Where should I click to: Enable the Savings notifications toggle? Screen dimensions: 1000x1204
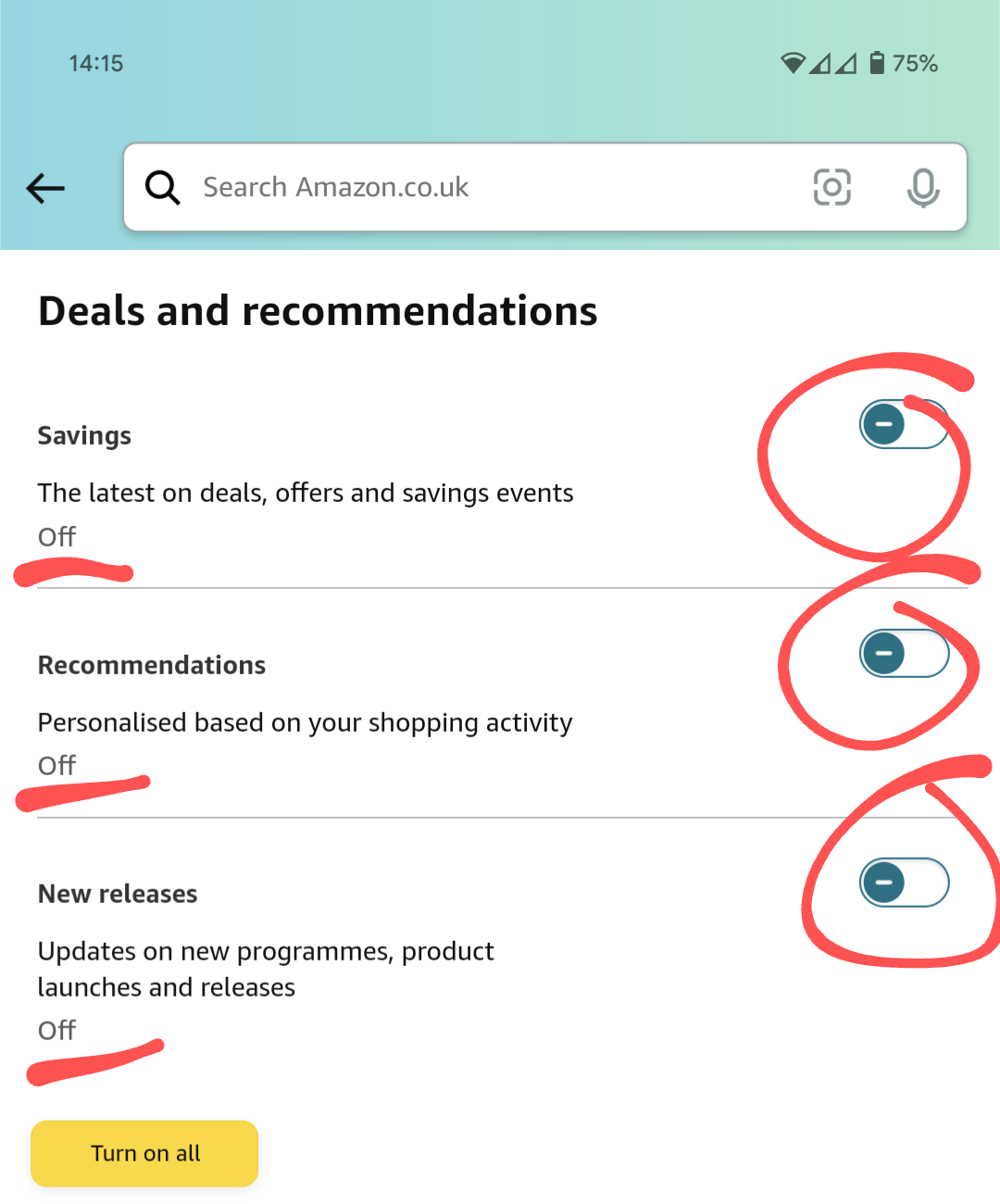coord(904,424)
